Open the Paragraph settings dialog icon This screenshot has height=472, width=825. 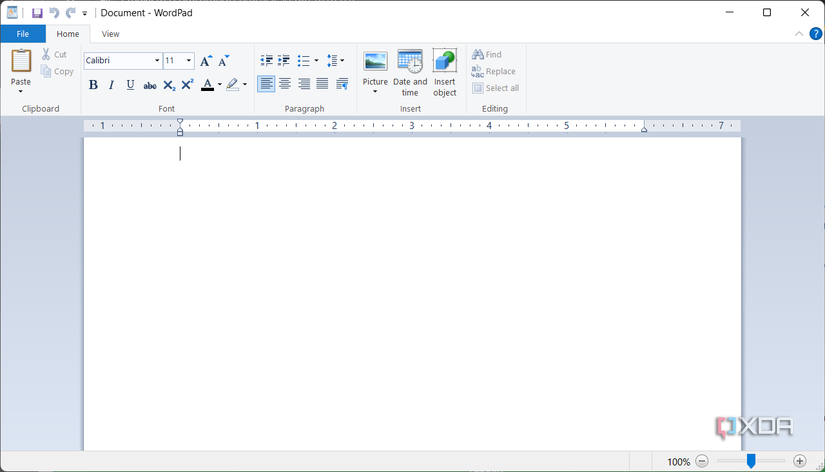(342, 84)
